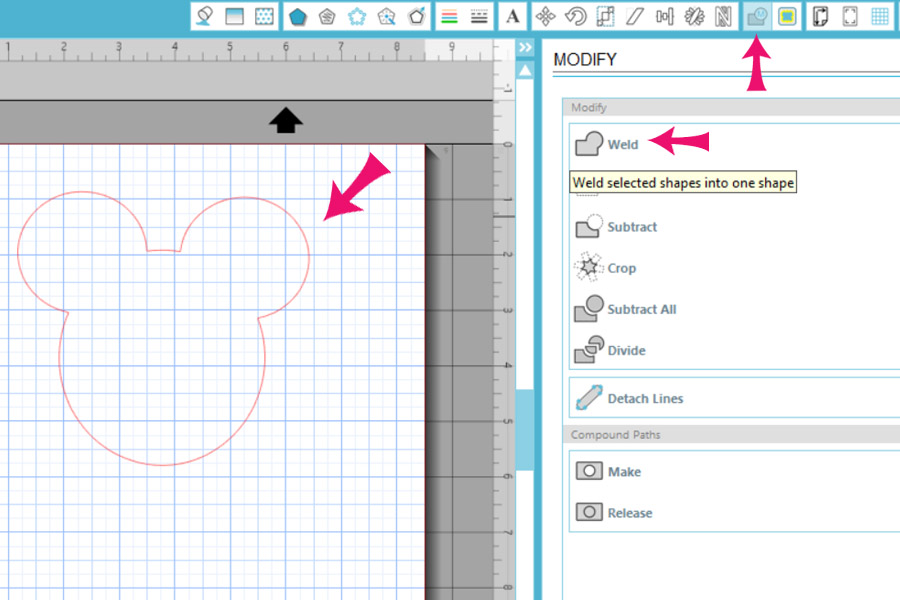Viewport: 900px width, 600px height.
Task: Open the Line Style panel
Action: 479,16
